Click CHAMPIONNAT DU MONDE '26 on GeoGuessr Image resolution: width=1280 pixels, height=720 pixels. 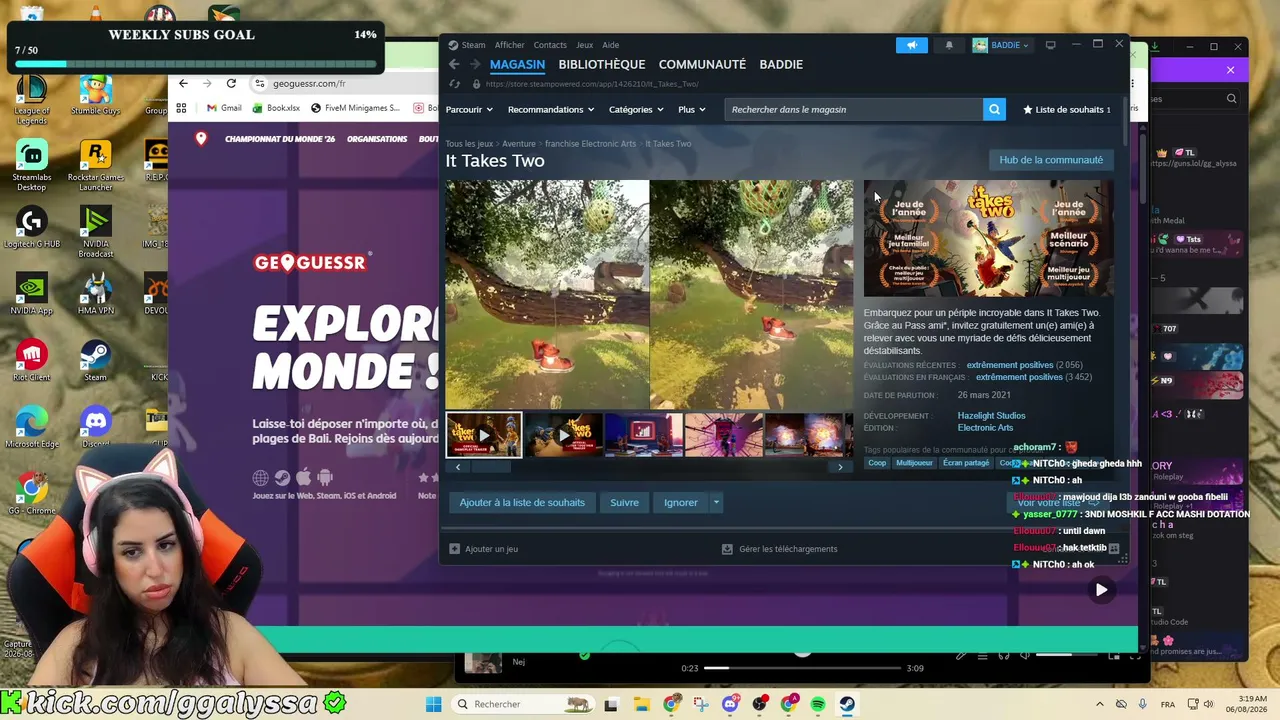point(280,139)
